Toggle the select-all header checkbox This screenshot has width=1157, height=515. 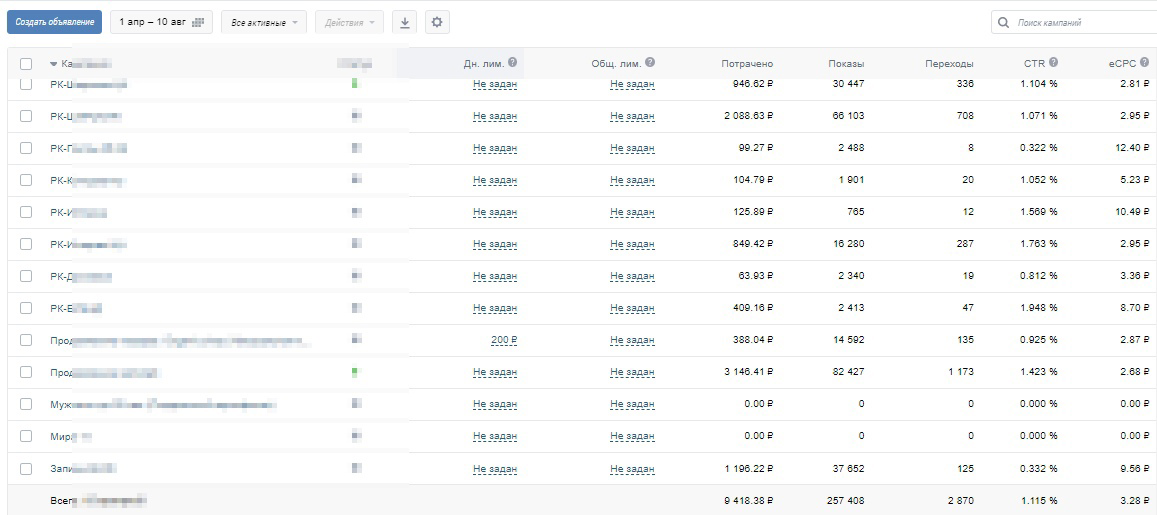click(26, 64)
